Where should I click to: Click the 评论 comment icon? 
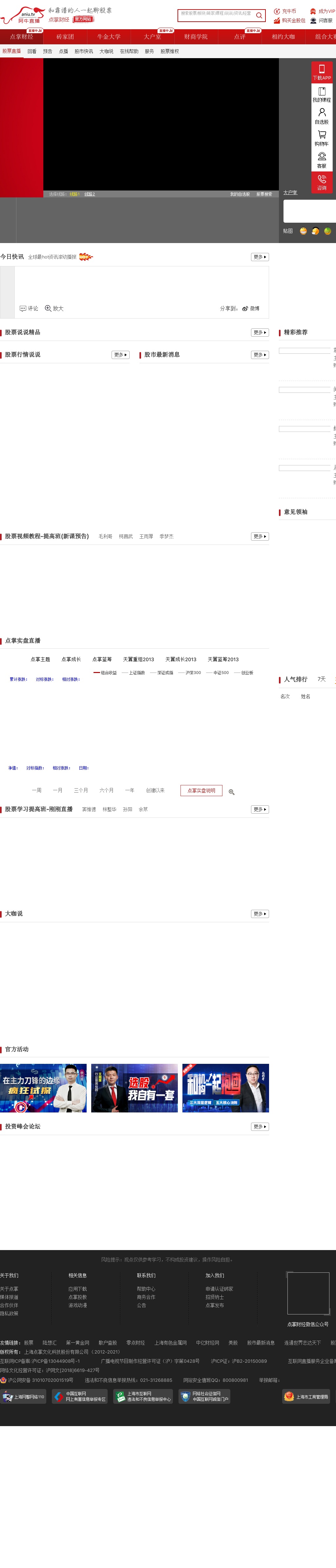tap(23, 309)
